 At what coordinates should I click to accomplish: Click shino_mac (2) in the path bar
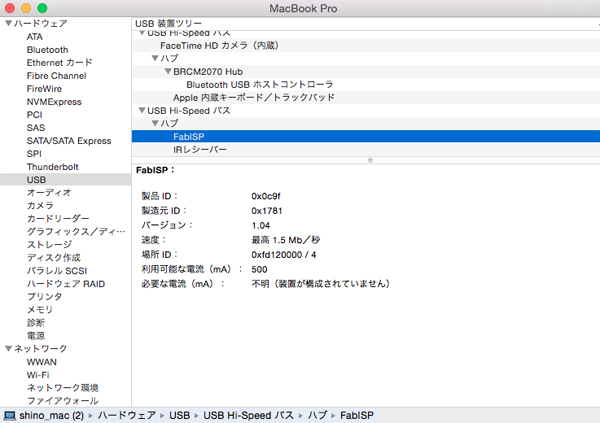[51, 415]
